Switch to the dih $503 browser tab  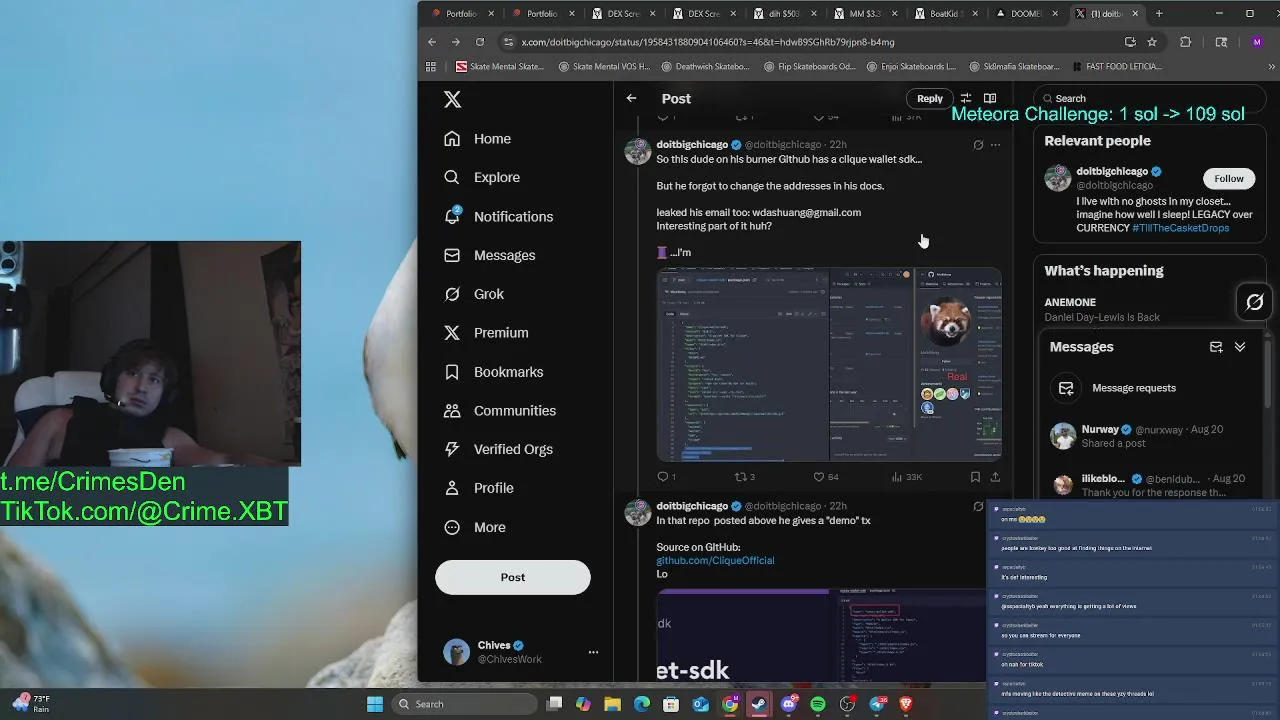click(x=777, y=14)
